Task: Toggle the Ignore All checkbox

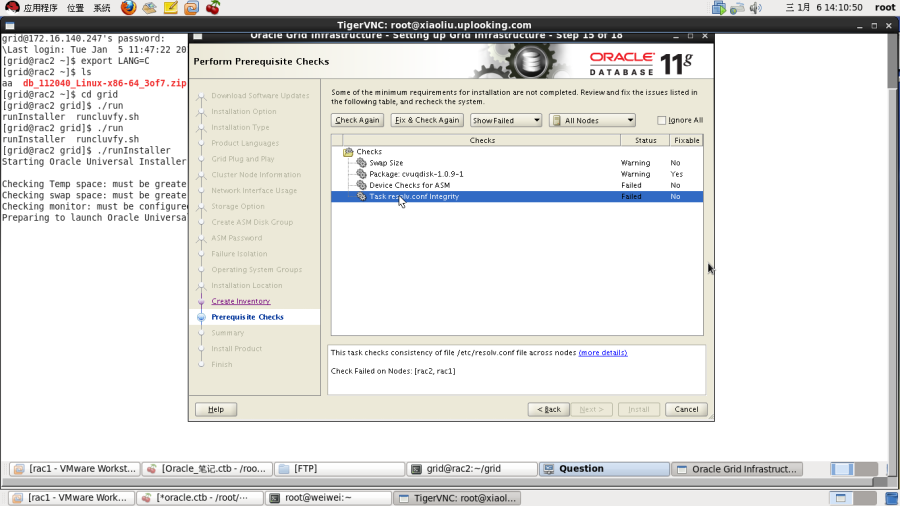Action: pyautogui.click(x=661, y=120)
